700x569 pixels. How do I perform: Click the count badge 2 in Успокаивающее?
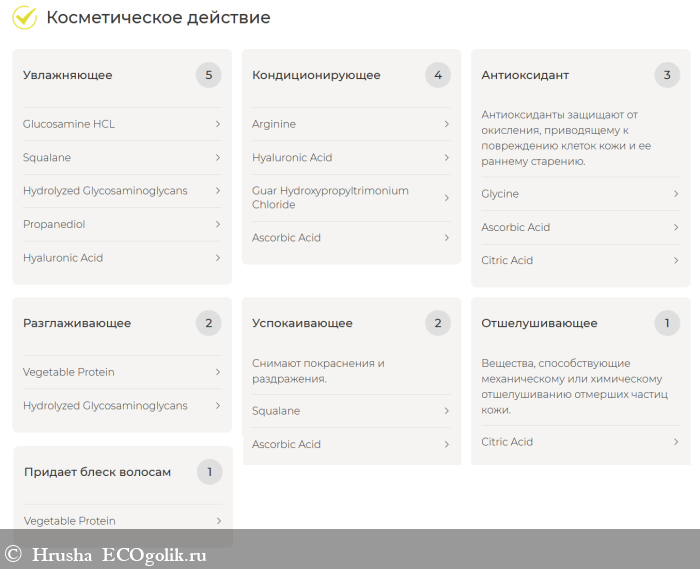click(x=438, y=323)
